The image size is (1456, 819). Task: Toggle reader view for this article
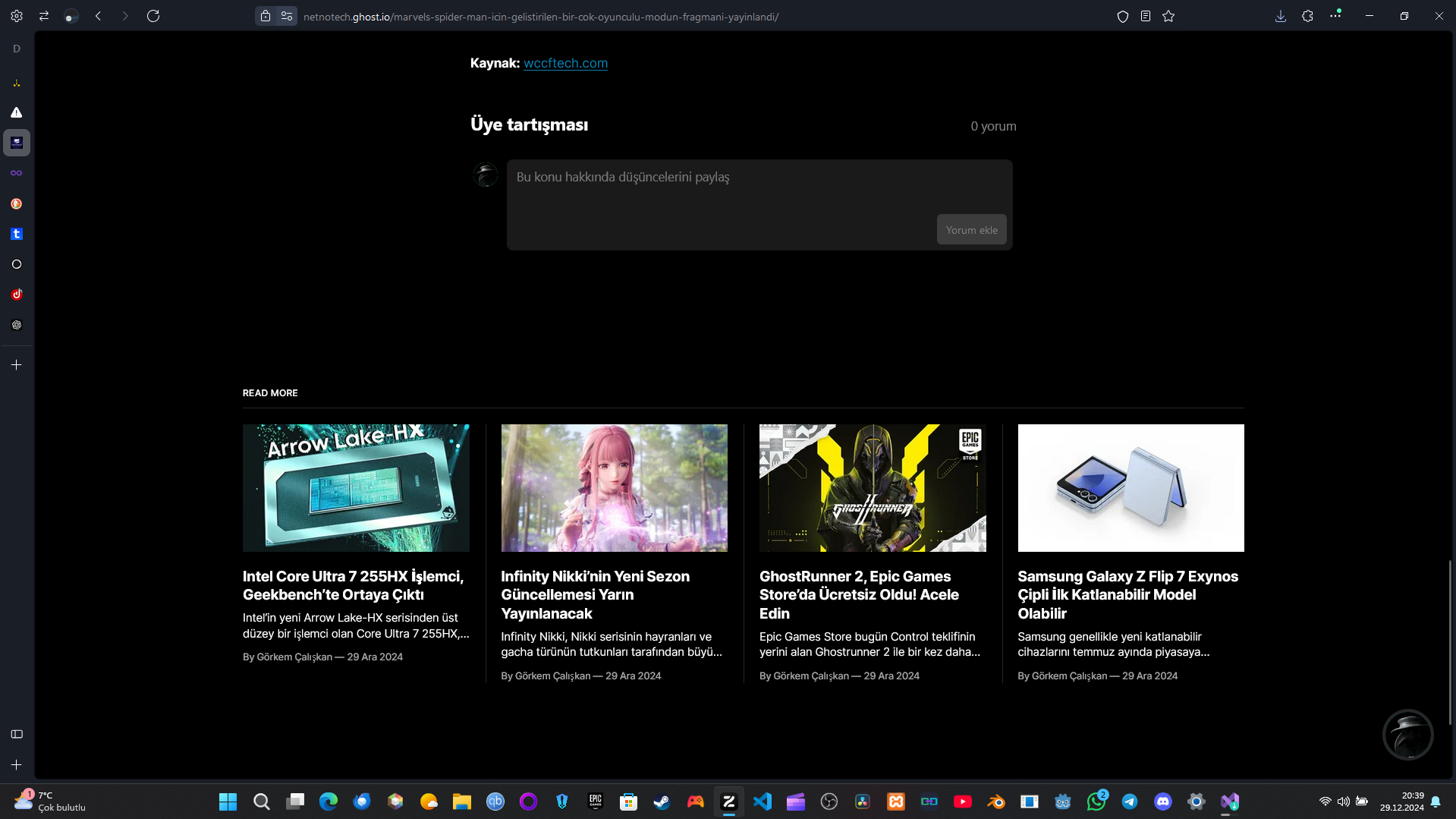(x=1146, y=16)
